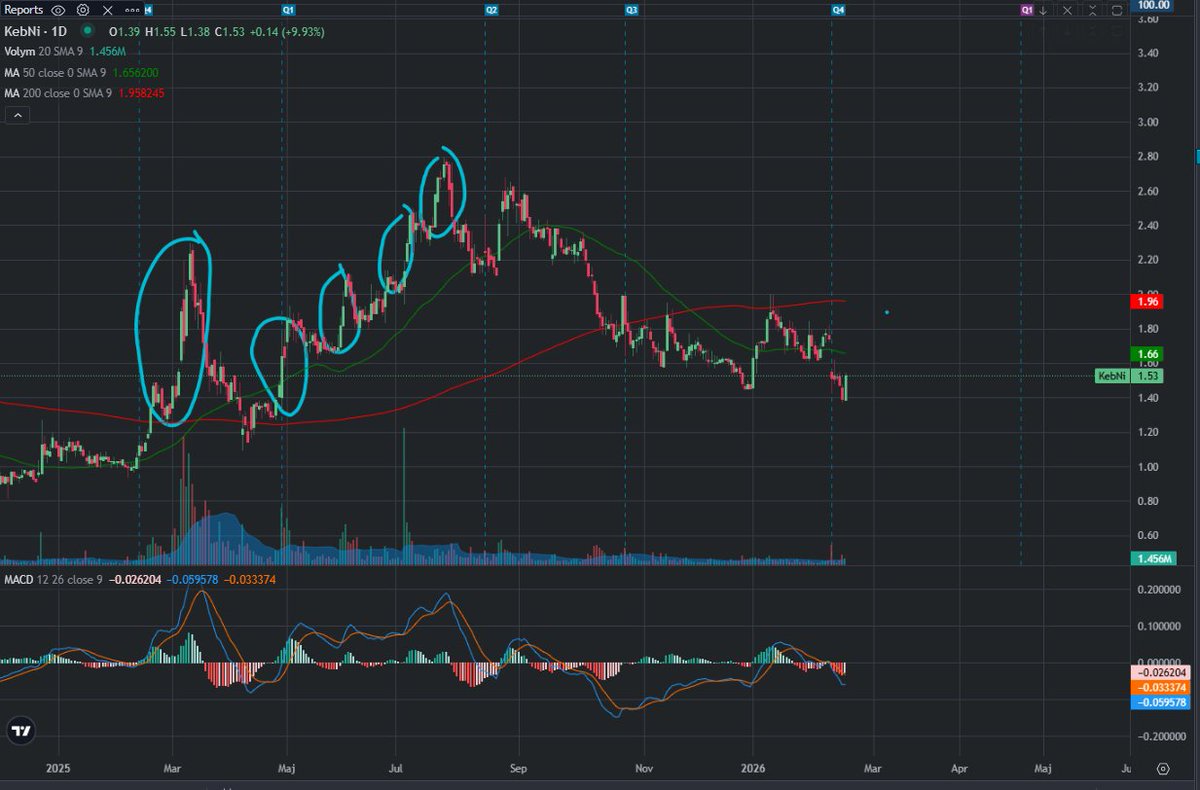Click the orange -0.033374 signal axis label
The image size is (1200, 790).
1161,688
